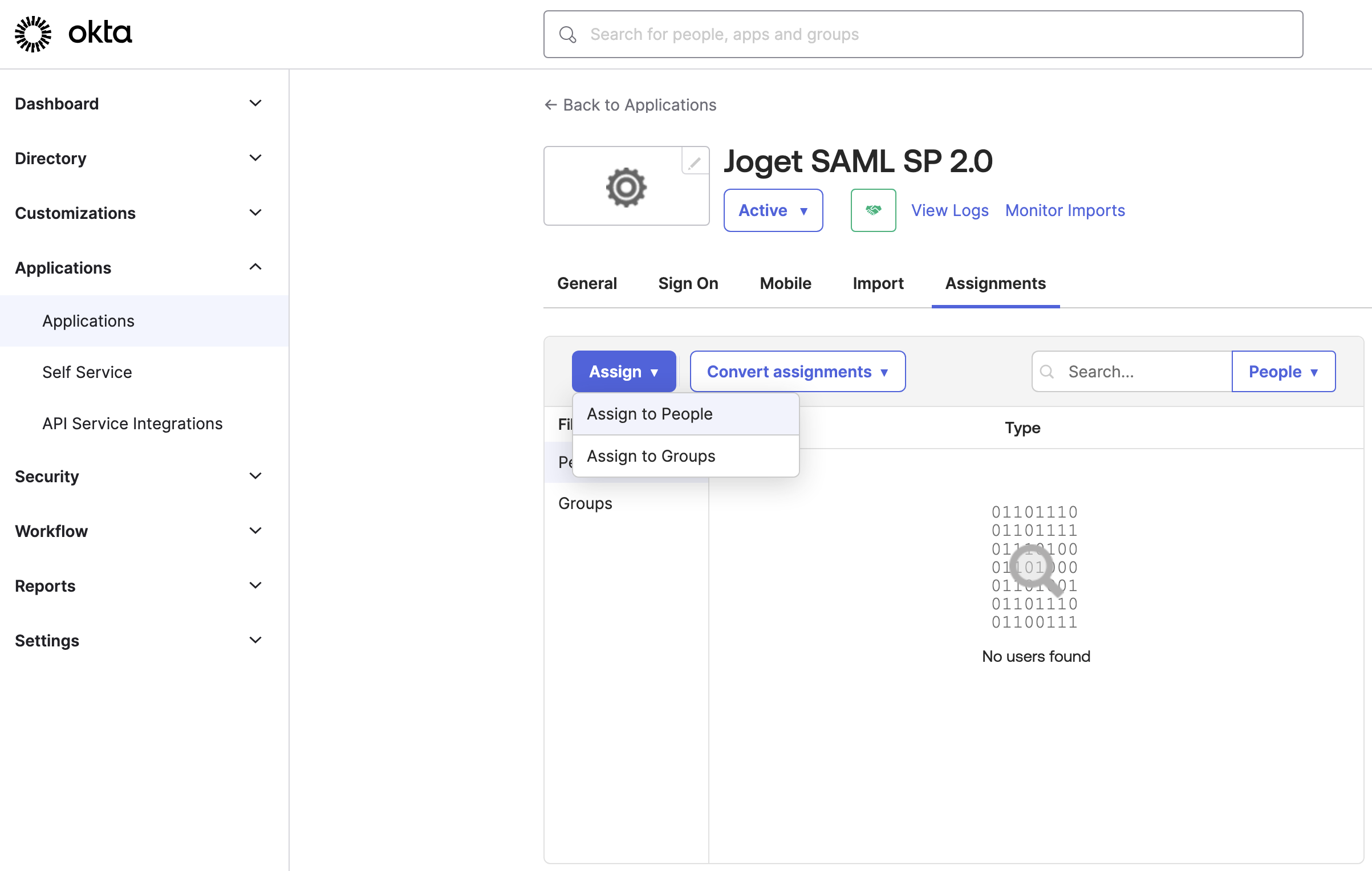Image resolution: width=1372 pixels, height=871 pixels.
Task: Expand the Directory sidebar section
Action: click(x=255, y=158)
